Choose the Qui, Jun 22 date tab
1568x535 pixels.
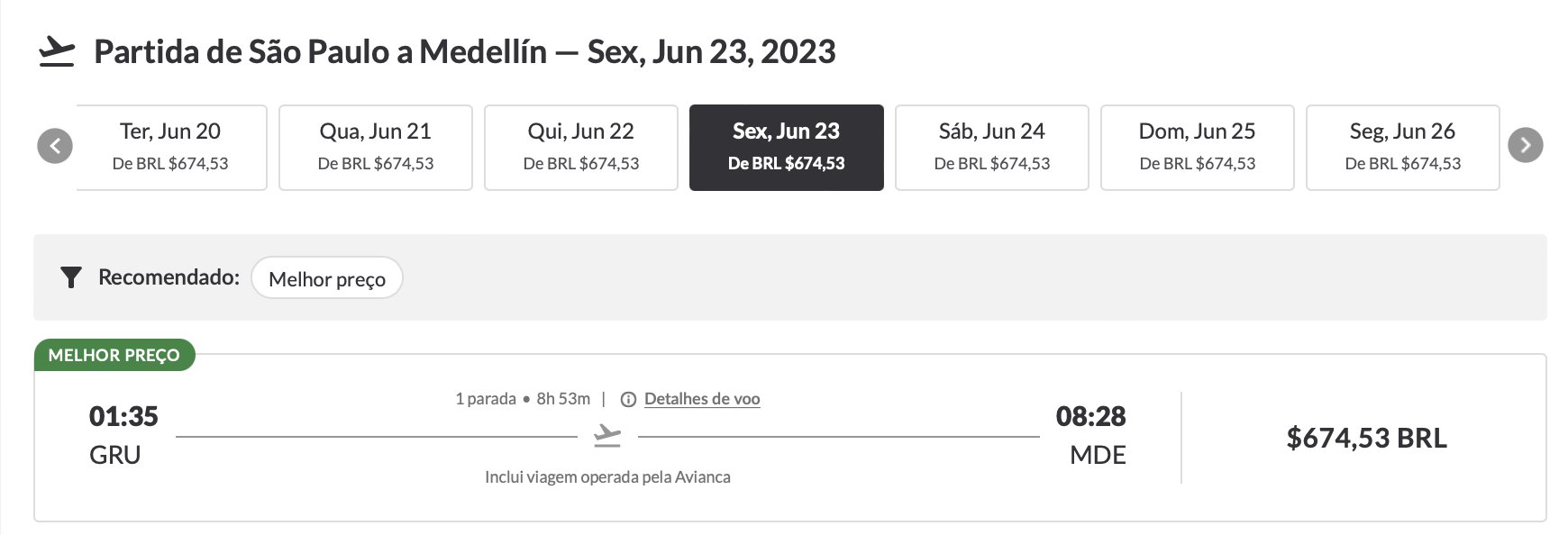(581, 148)
